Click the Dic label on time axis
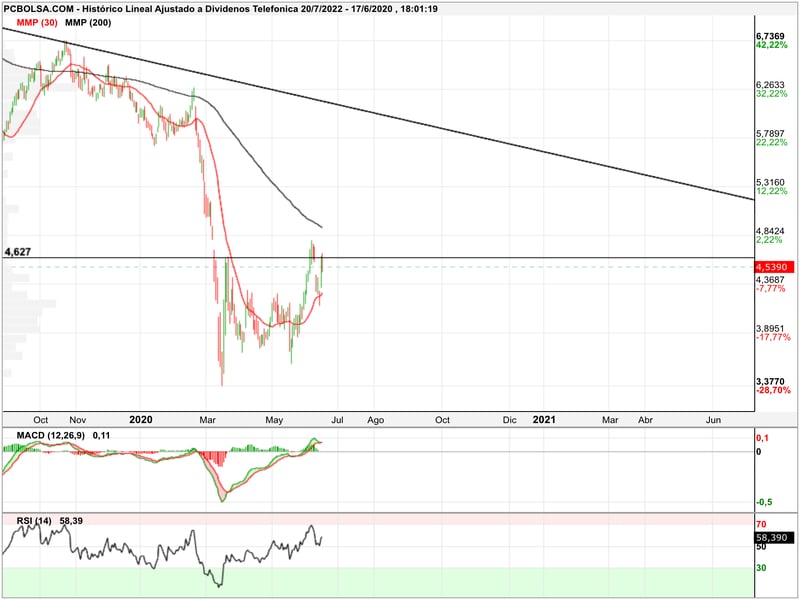 pos(510,420)
